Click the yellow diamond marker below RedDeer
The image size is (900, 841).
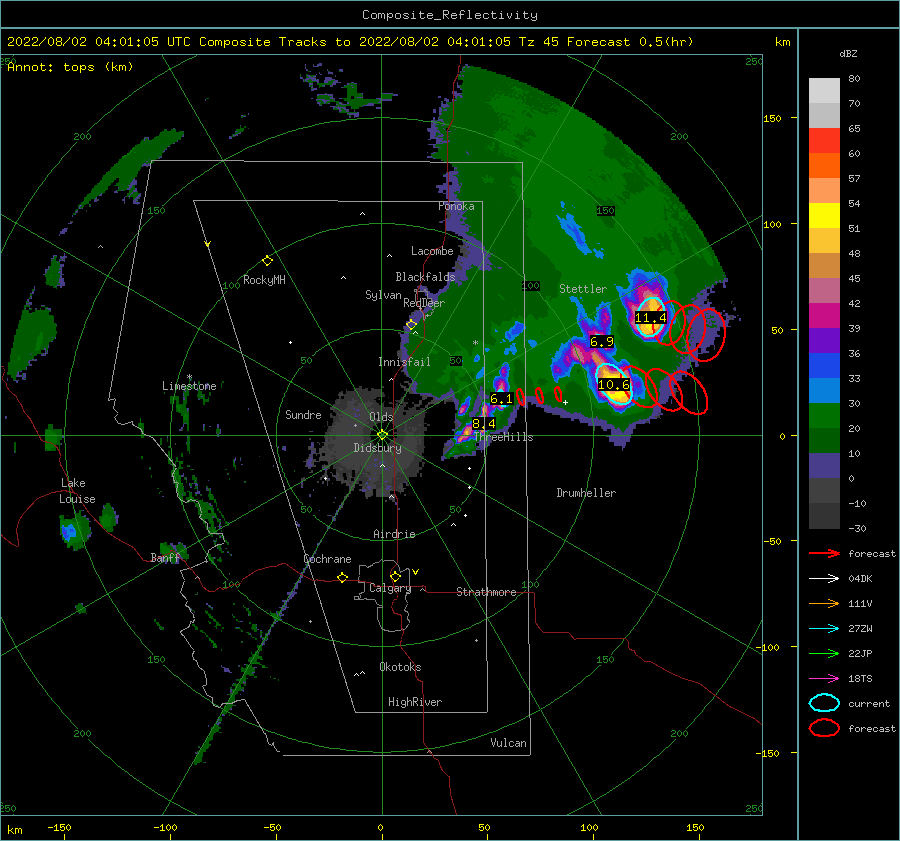pyautogui.click(x=411, y=325)
